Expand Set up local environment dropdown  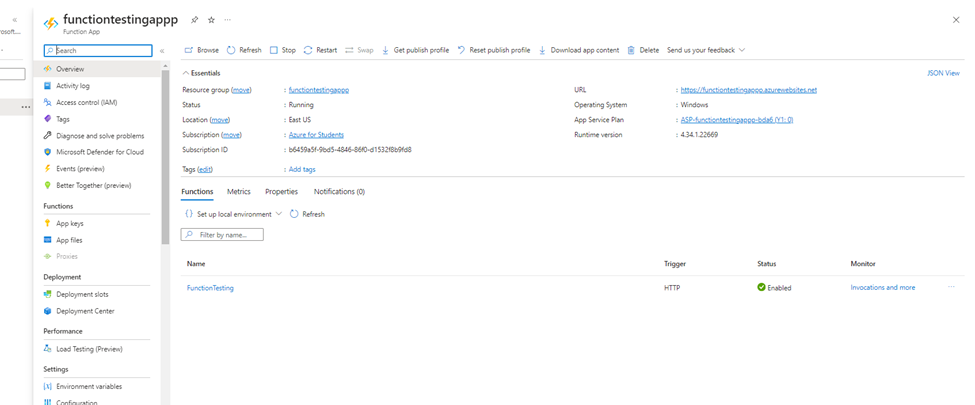tap(233, 214)
